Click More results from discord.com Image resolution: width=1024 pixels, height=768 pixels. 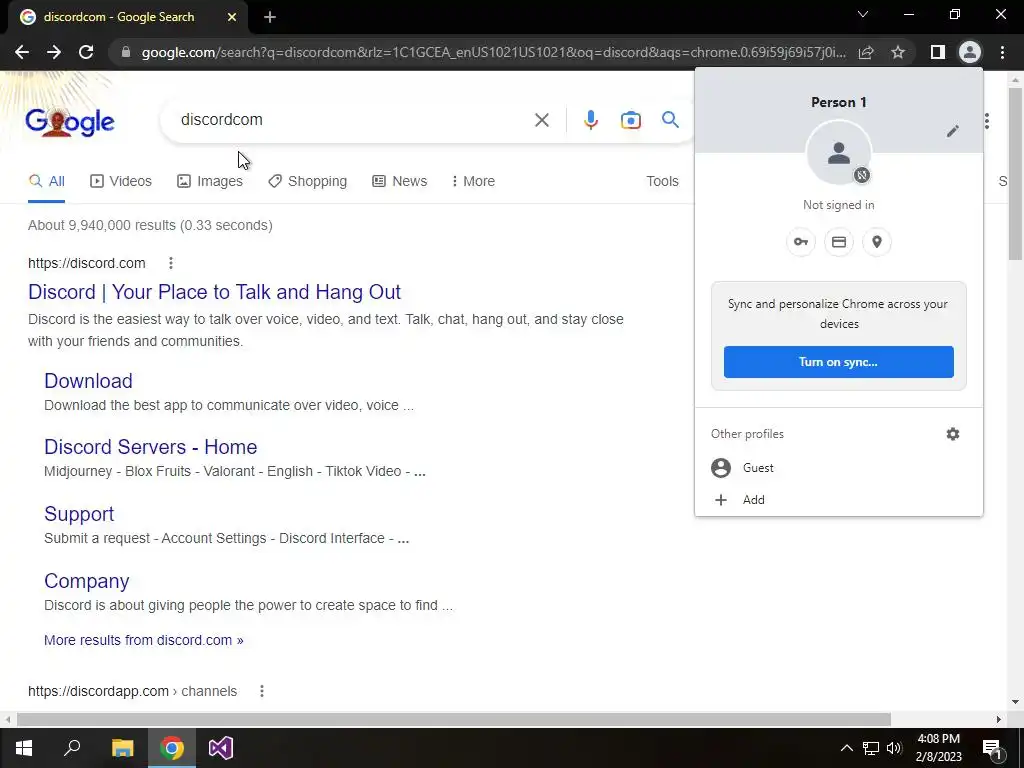pos(144,640)
